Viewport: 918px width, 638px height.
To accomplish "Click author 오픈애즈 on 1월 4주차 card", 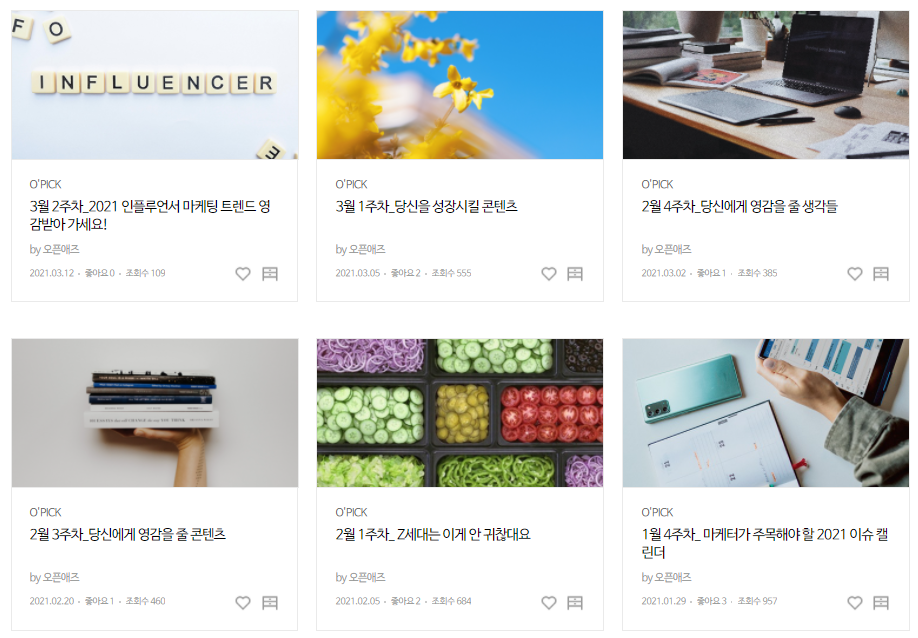I will click(673, 577).
